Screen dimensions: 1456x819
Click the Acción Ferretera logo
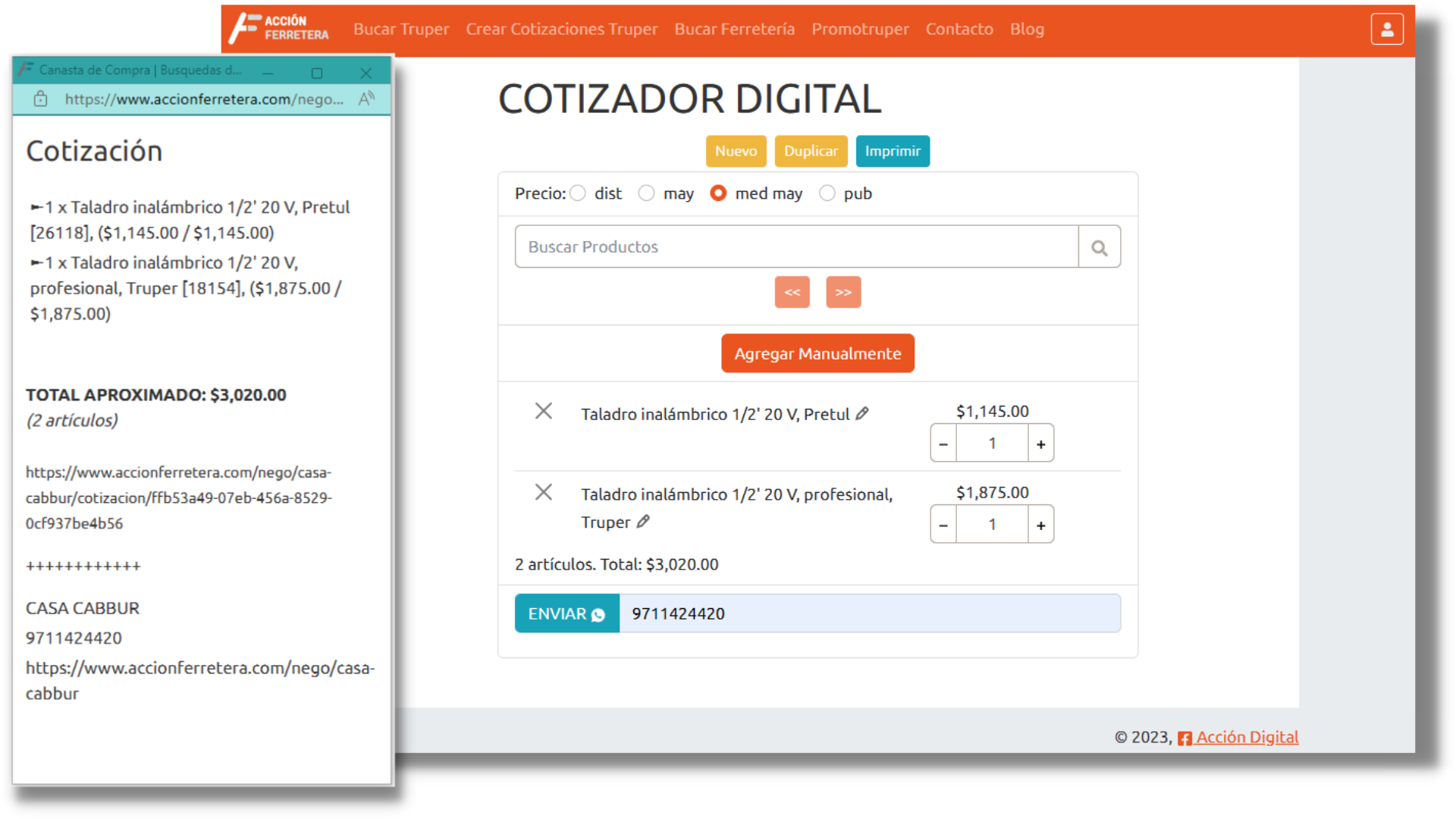pyautogui.click(x=280, y=29)
